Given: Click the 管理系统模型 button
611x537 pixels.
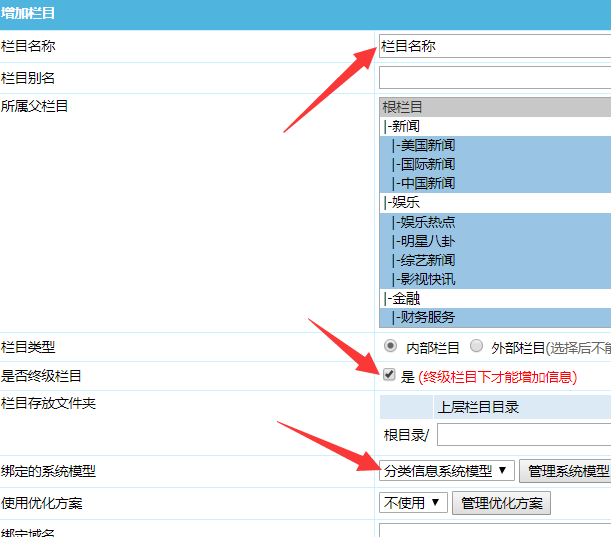Looking at the screenshot, I should pyautogui.click(x=565, y=471).
